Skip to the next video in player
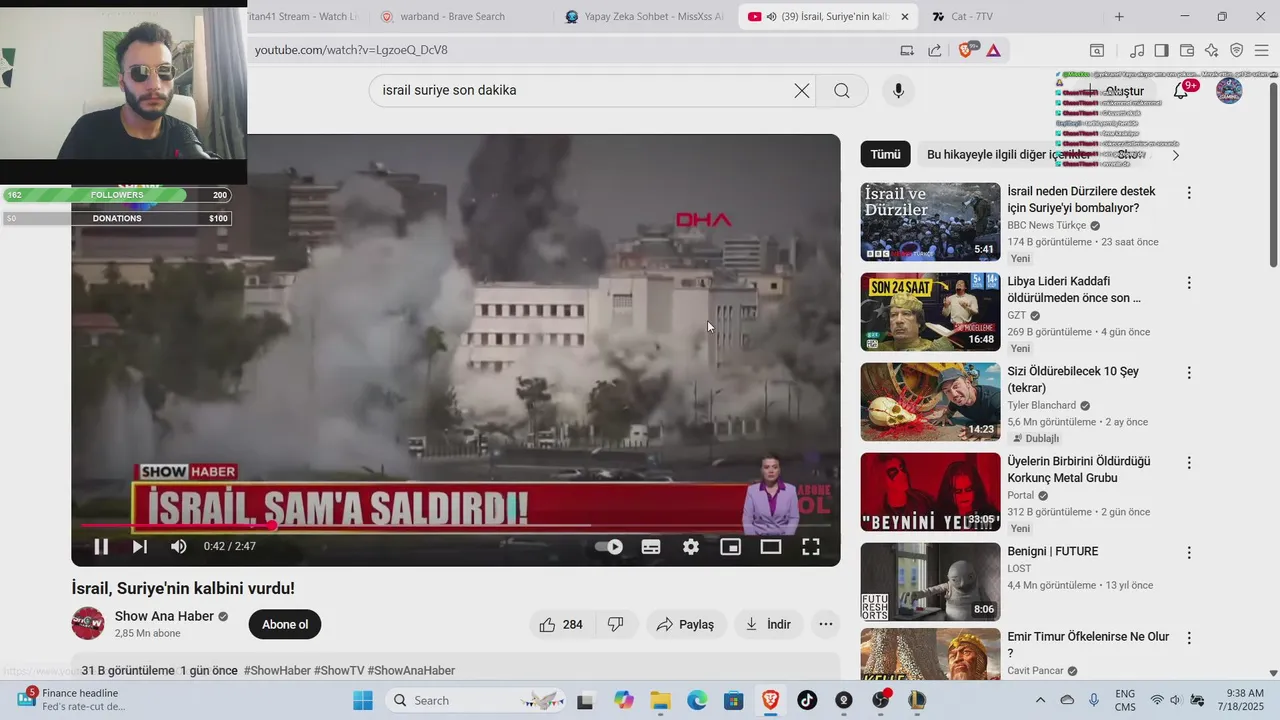1280x720 pixels. 140,546
